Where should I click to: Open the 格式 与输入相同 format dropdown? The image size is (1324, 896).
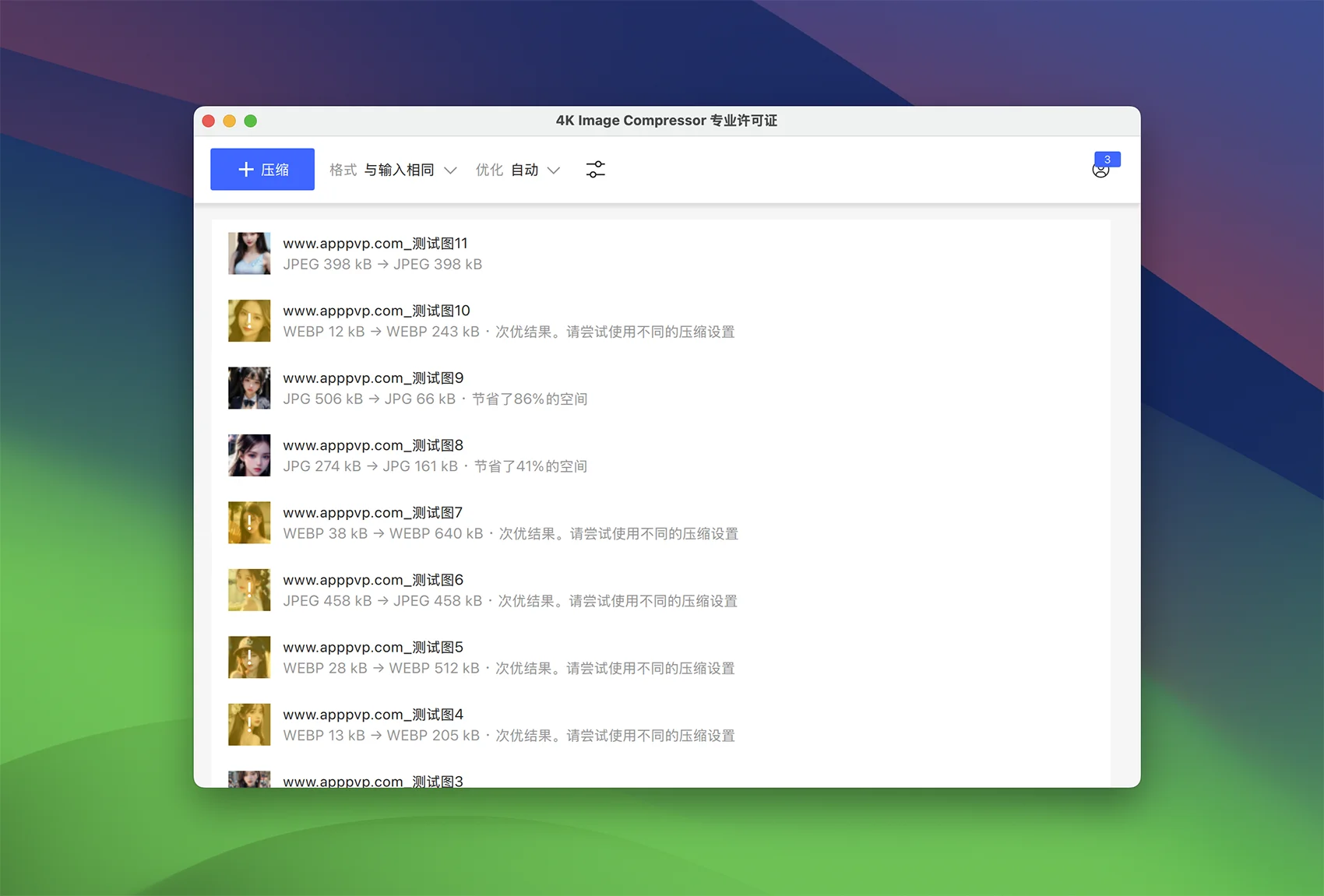point(393,170)
